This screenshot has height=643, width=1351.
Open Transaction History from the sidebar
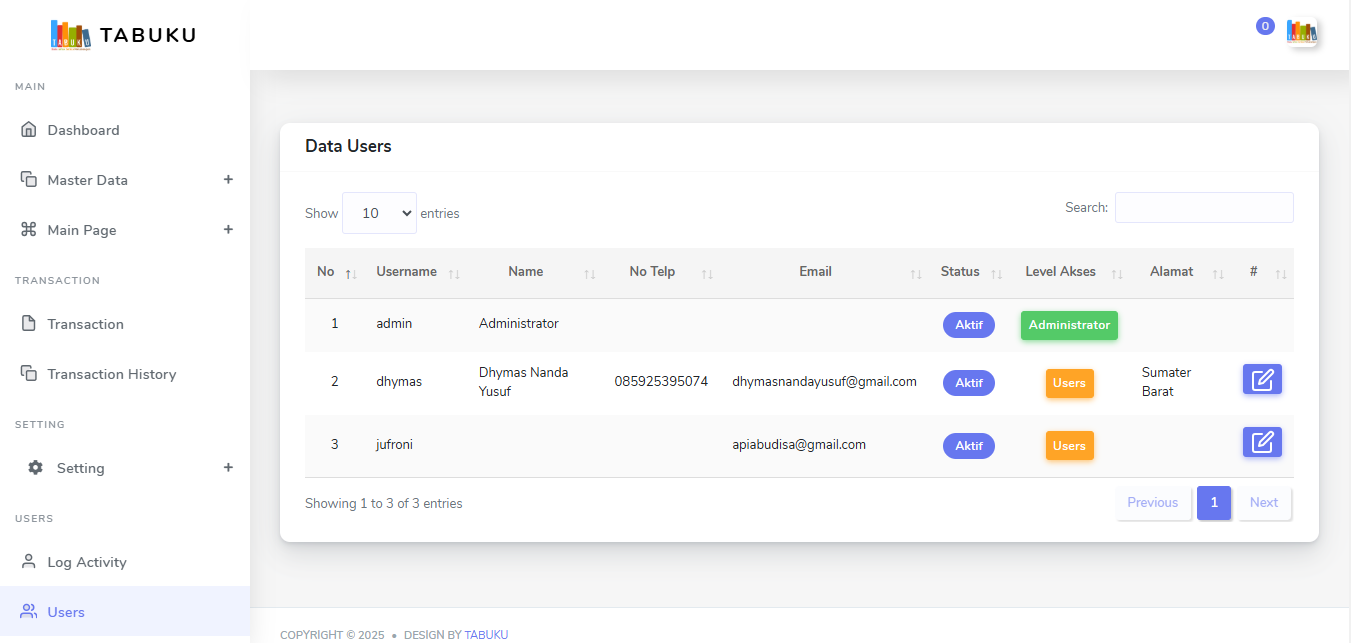pyautogui.click(x=111, y=374)
